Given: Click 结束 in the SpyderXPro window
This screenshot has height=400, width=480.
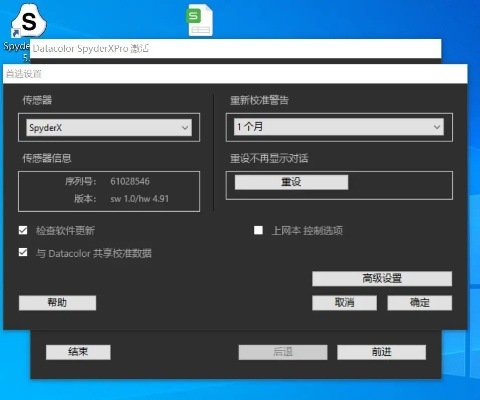Looking at the screenshot, I should (78, 352).
